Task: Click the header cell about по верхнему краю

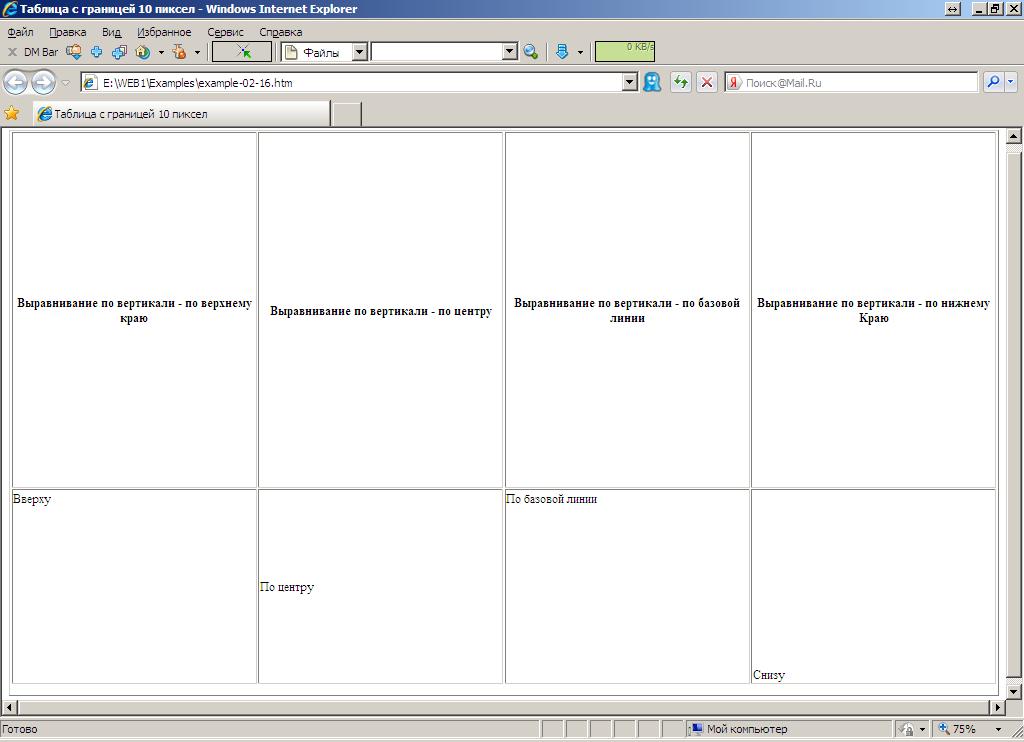Action: tap(135, 310)
